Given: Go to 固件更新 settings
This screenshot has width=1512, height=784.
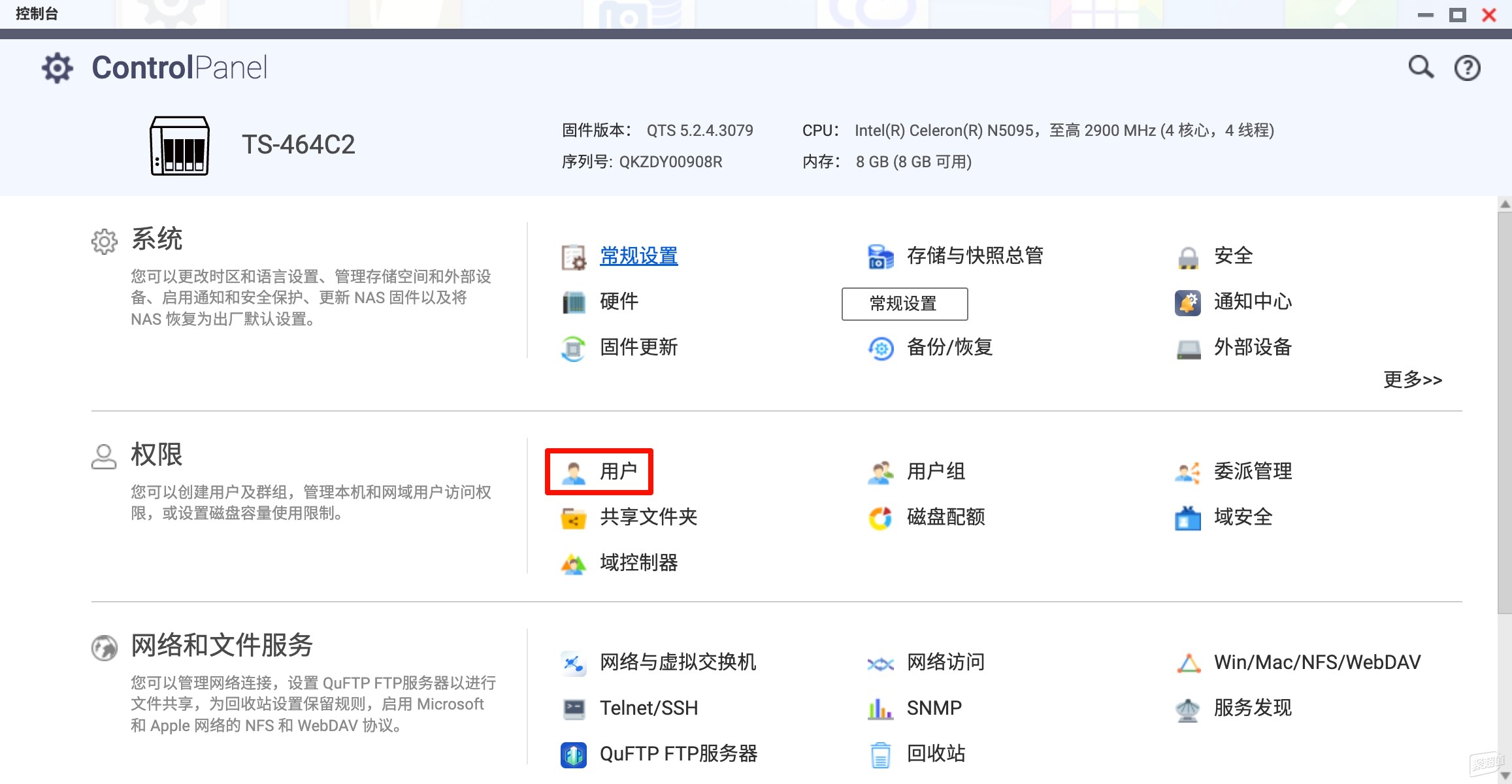Looking at the screenshot, I should [638, 347].
